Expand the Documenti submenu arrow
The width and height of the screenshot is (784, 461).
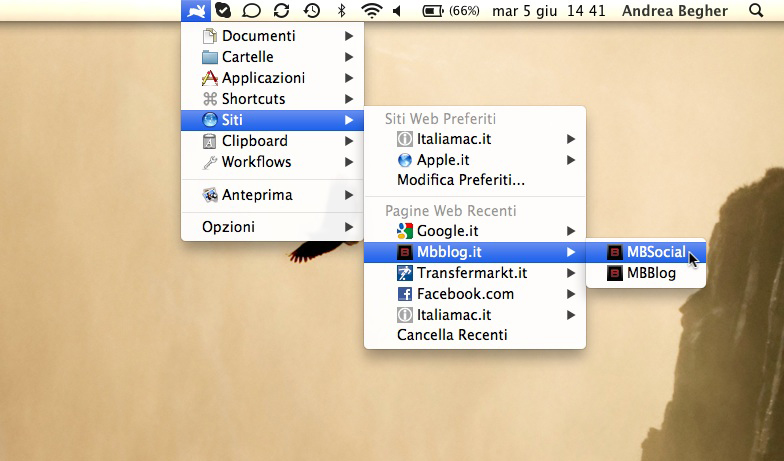click(349, 36)
